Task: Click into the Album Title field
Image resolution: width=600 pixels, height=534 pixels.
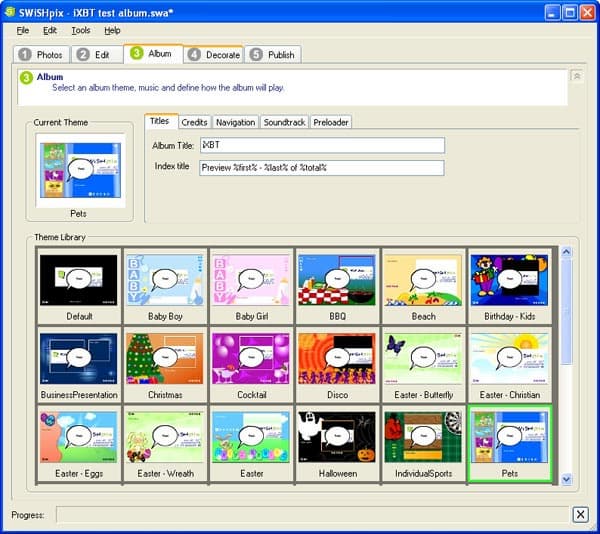Action: pyautogui.click(x=322, y=145)
